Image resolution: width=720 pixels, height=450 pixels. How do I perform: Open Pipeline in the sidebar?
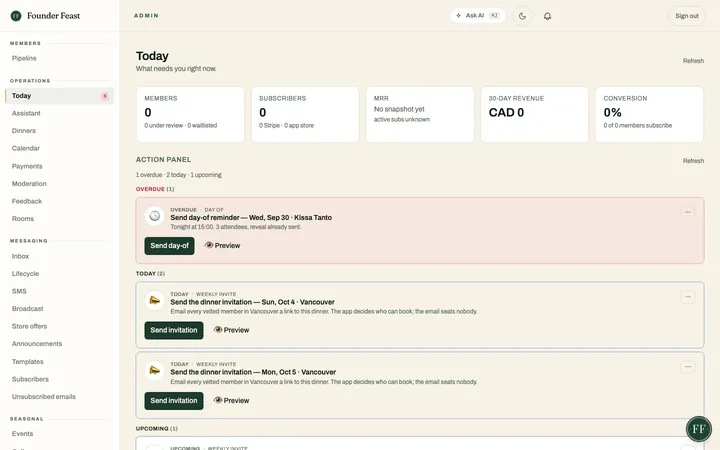[24, 58]
